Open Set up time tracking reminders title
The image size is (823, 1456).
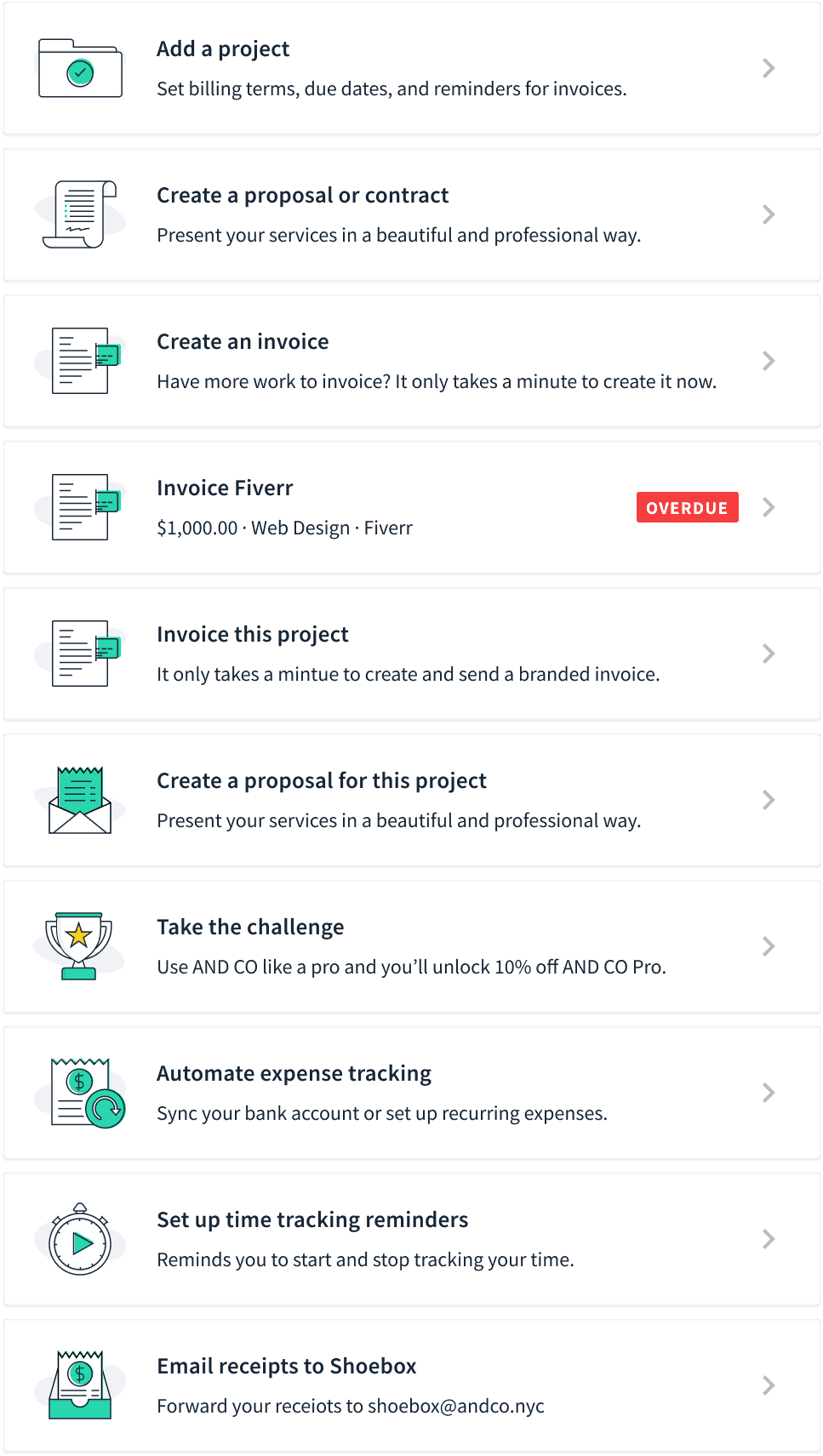click(x=312, y=1220)
